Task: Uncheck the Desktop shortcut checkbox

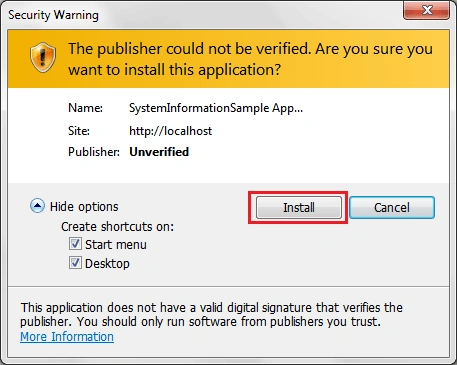Action: [75, 263]
